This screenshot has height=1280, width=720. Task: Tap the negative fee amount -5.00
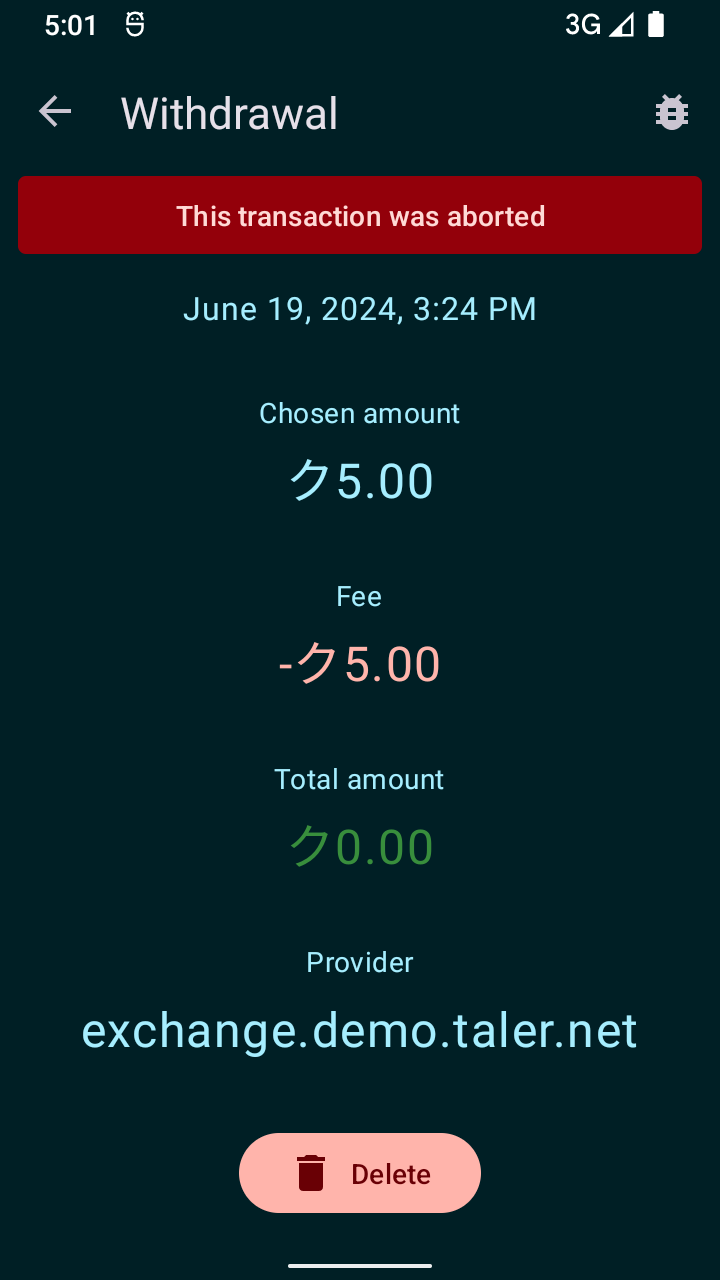click(x=359, y=664)
